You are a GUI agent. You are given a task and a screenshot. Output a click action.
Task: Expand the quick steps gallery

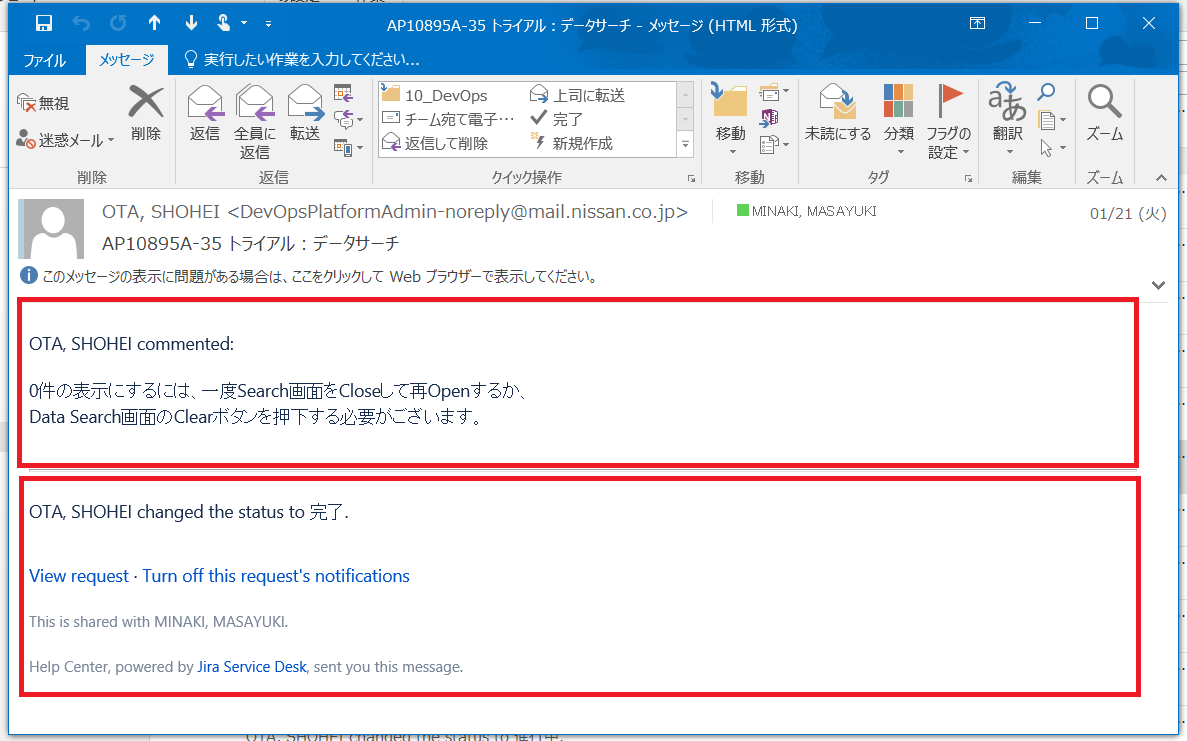point(685,144)
